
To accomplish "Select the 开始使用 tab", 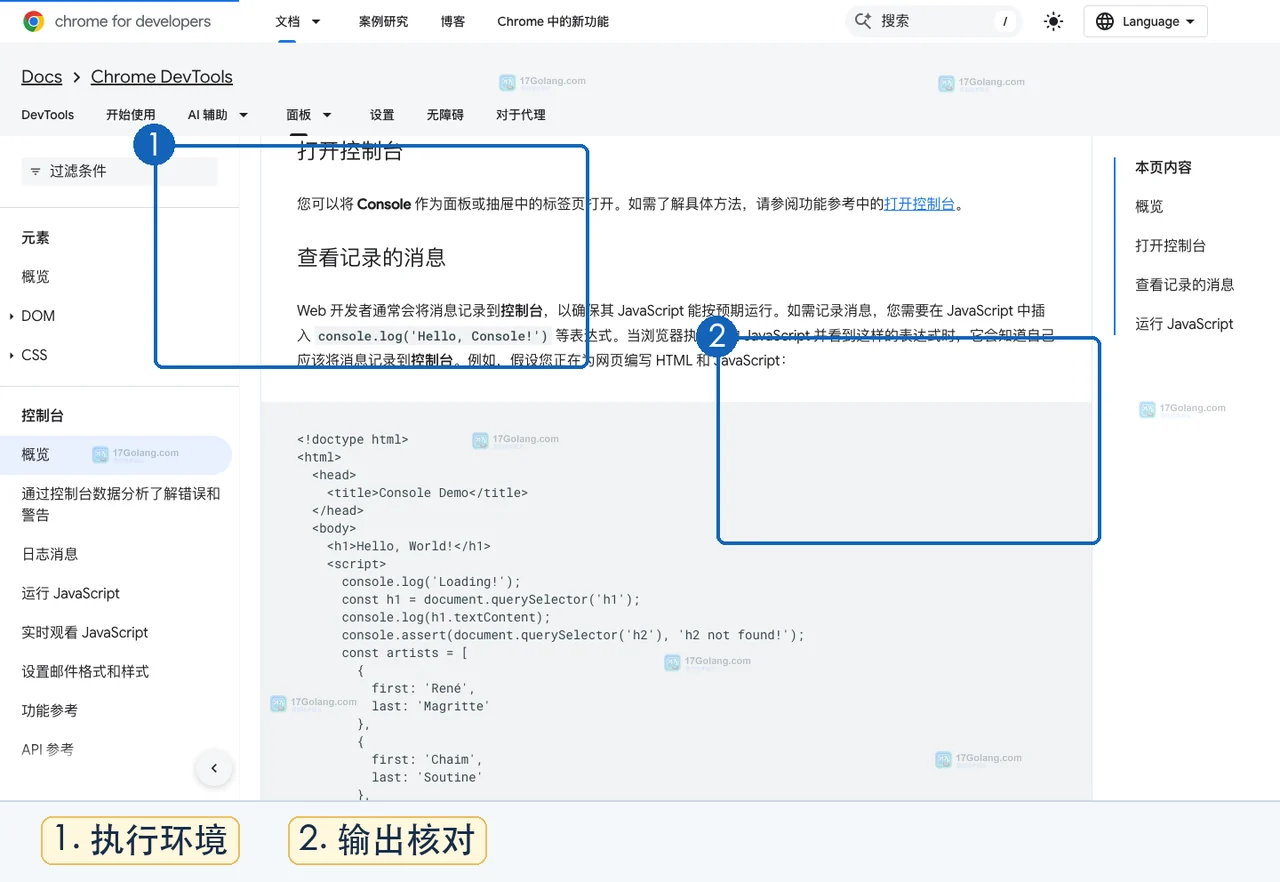I will pos(131,115).
